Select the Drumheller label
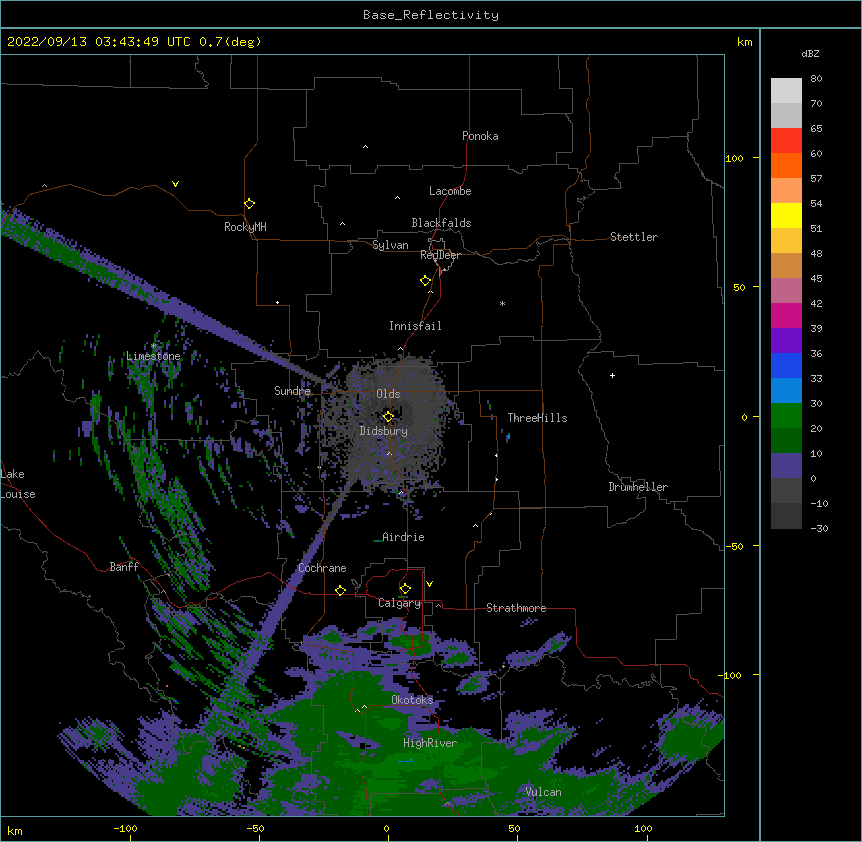This screenshot has width=862, height=842. 638,487
